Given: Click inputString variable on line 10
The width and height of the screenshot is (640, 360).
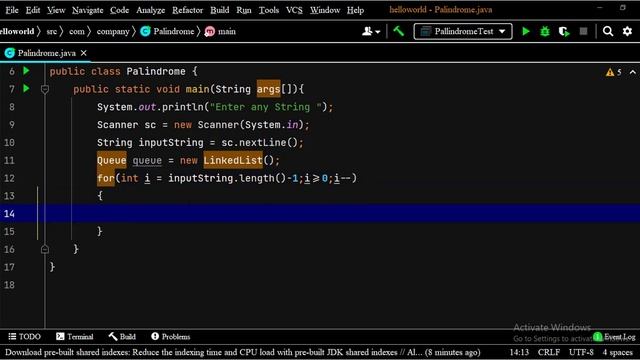Looking at the screenshot, I should (x=171, y=142).
